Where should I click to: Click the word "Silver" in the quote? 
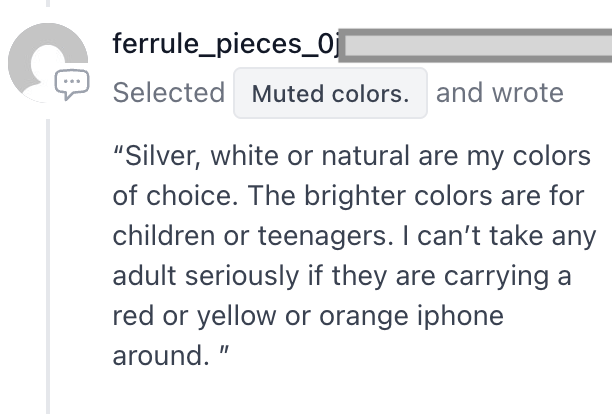(x=159, y=156)
